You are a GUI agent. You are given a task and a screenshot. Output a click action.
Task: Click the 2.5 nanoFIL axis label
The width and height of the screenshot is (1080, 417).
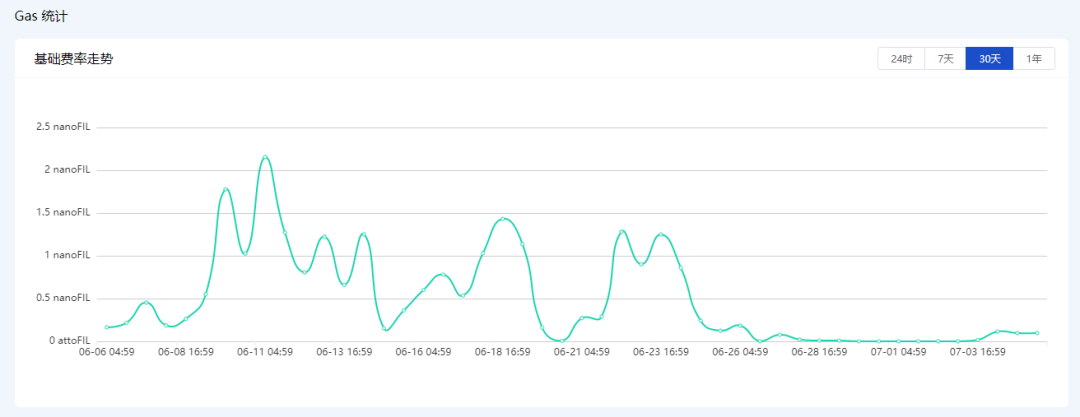(x=63, y=127)
